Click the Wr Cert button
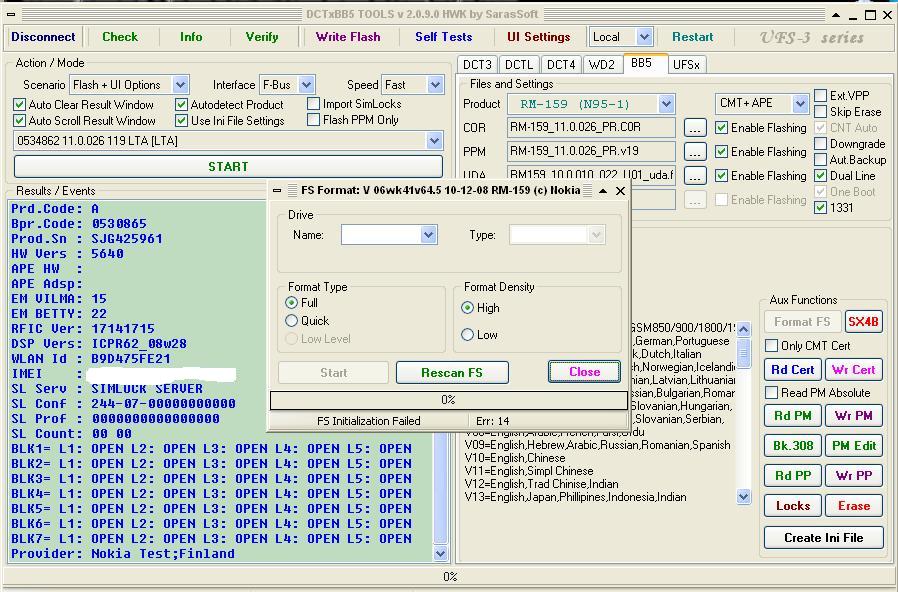The width and height of the screenshot is (898, 592). coord(853,370)
